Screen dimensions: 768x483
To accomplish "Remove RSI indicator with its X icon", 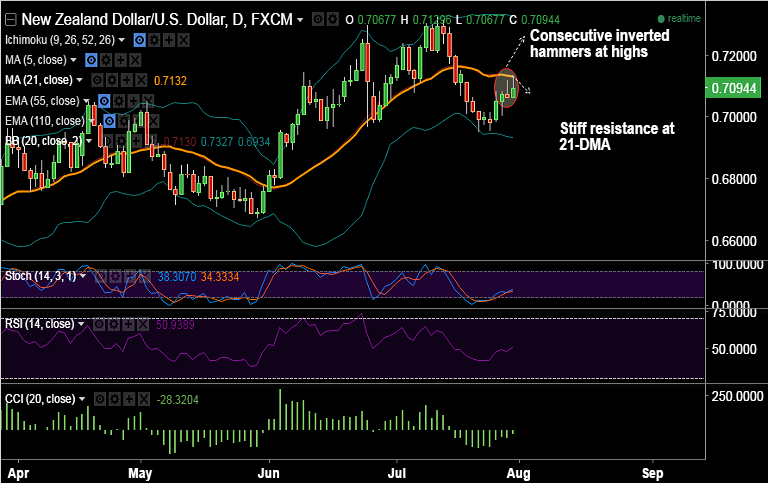I will pyautogui.click(x=143, y=324).
